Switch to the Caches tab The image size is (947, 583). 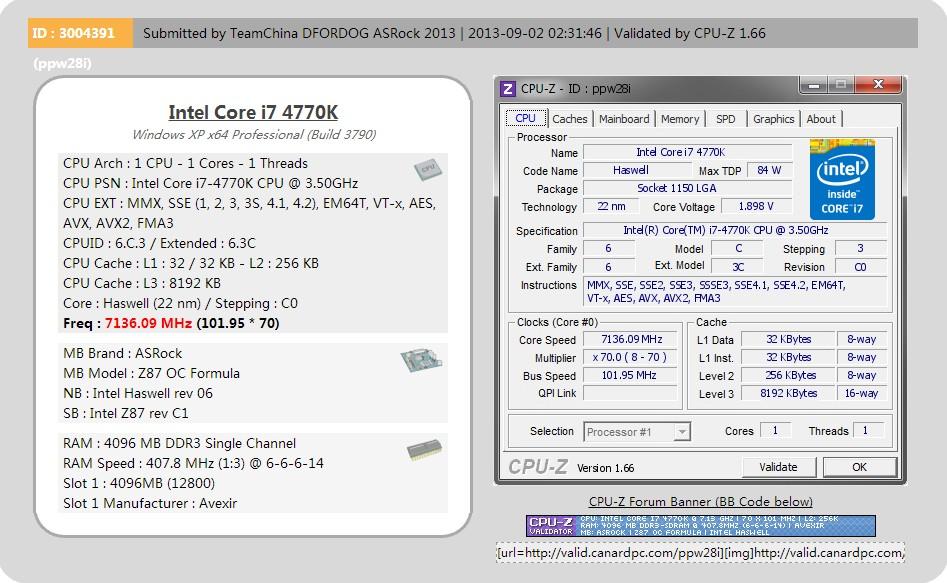click(x=570, y=119)
